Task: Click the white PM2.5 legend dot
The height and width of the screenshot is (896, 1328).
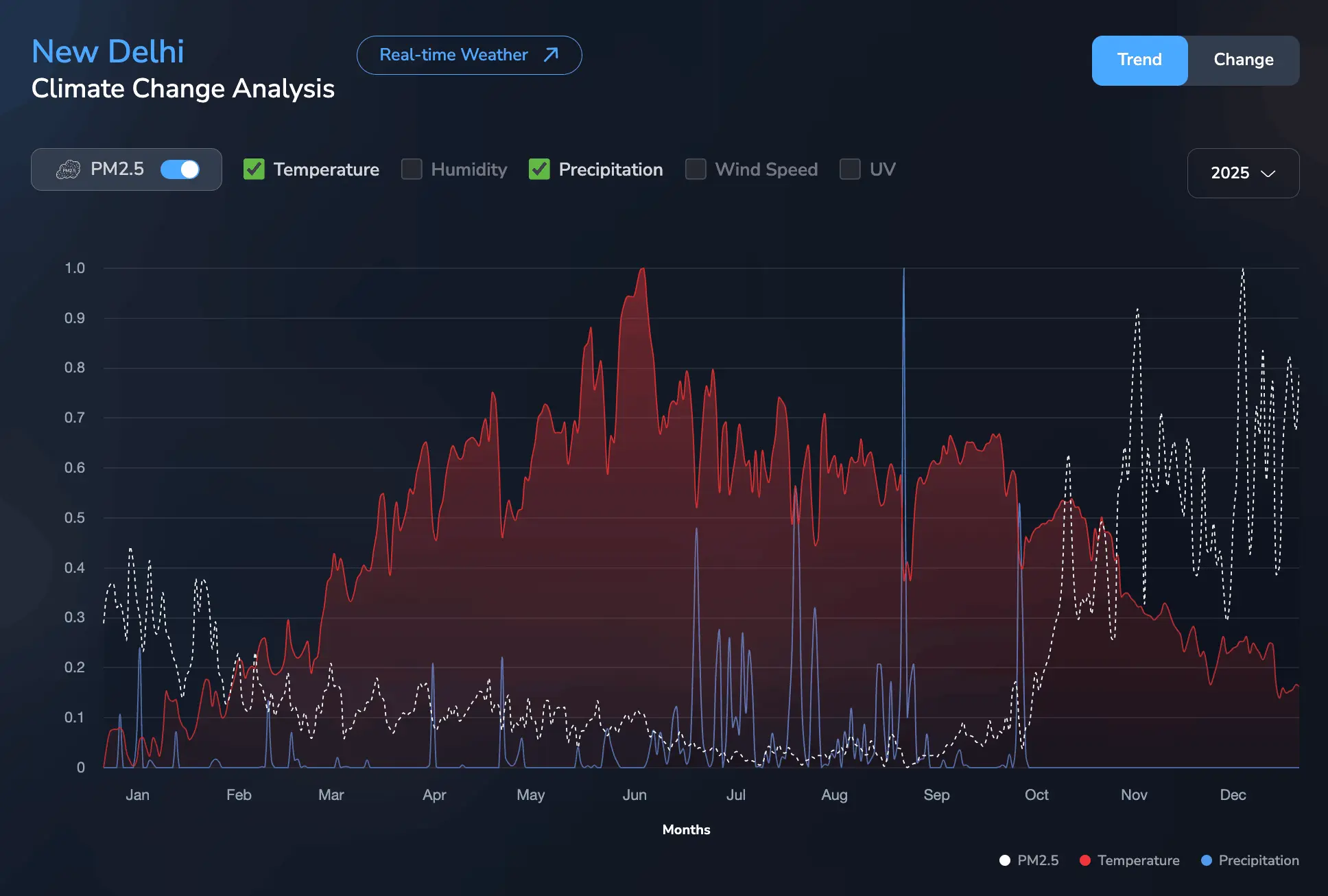Action: (x=1005, y=860)
